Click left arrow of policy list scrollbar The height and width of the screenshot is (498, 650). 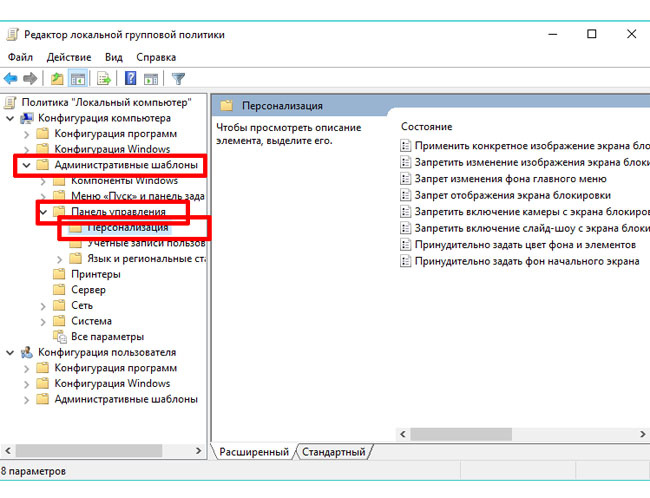pyautogui.click(x=403, y=434)
